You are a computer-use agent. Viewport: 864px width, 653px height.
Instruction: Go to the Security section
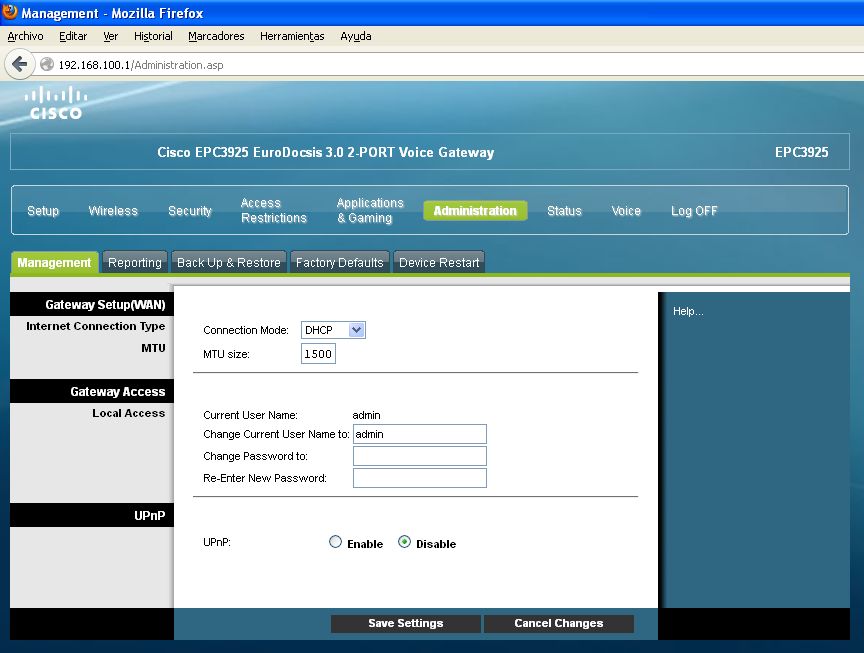190,211
